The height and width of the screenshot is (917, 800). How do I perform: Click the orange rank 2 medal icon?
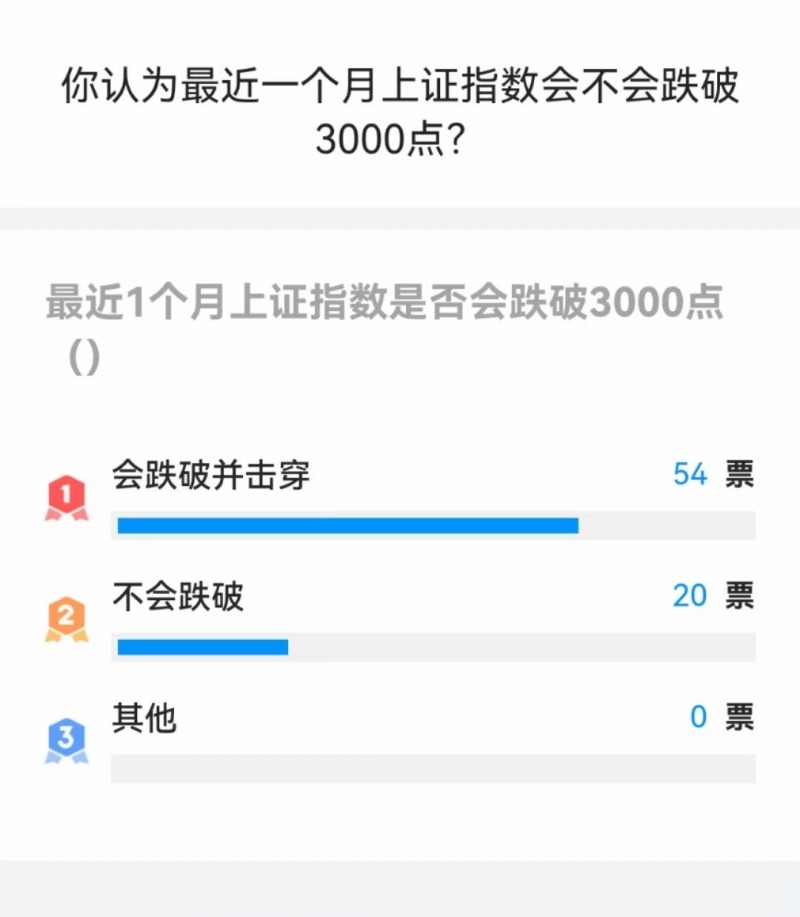[x=67, y=619]
